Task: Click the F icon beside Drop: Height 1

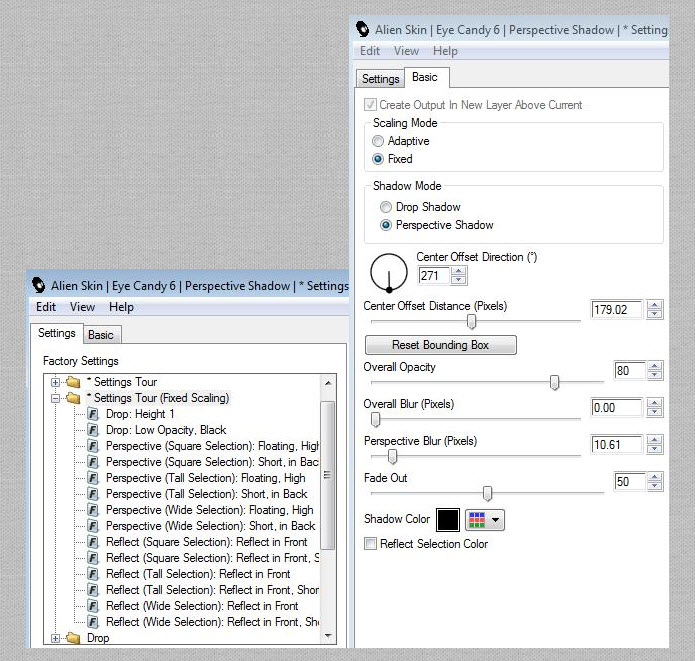Action: click(x=93, y=414)
